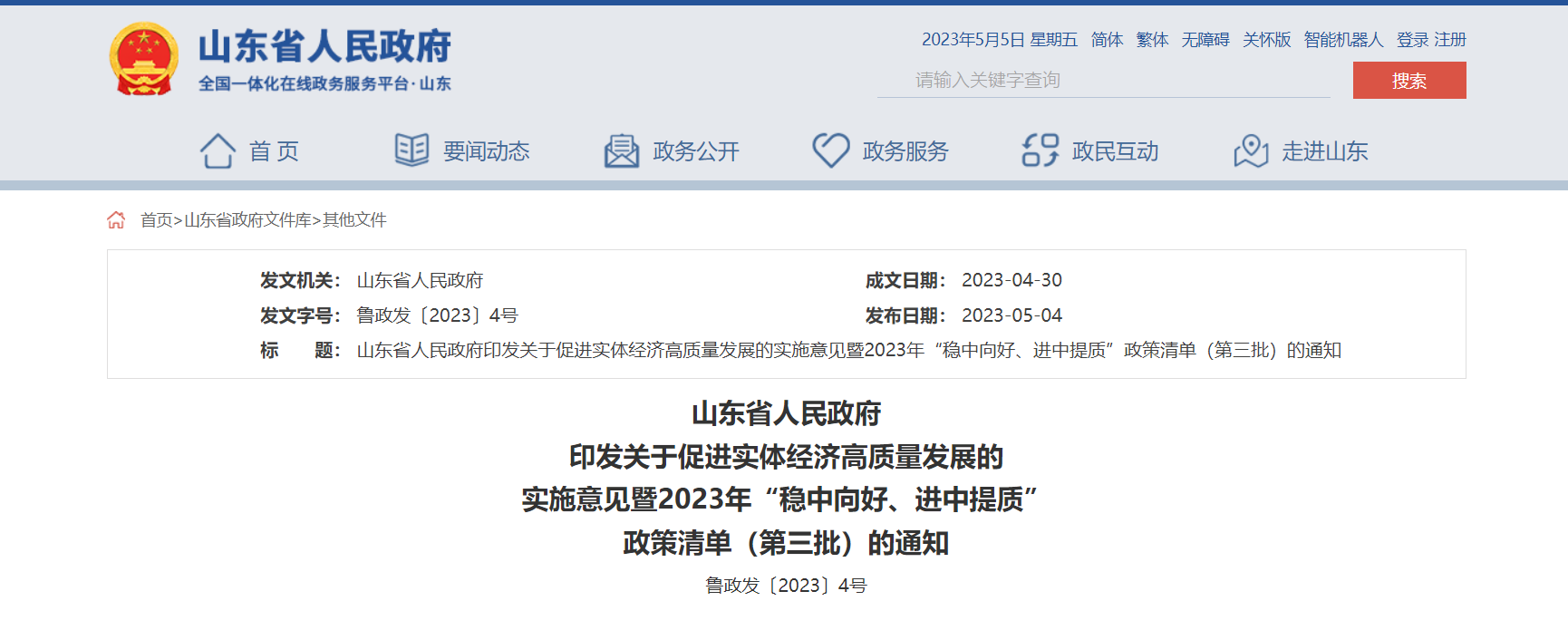The image size is (1568, 630).
Task: Click the heart icon for 政务服务
Action: point(830,150)
